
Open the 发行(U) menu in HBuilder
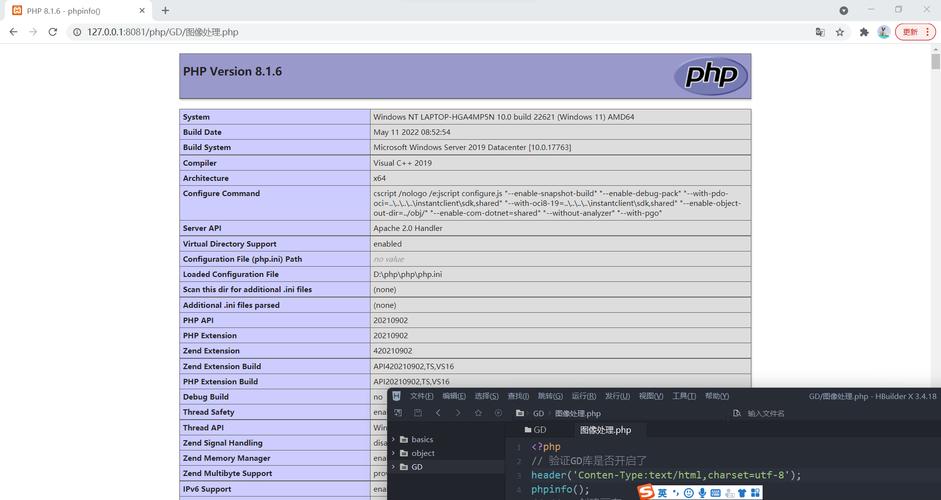pyautogui.click(x=617, y=396)
